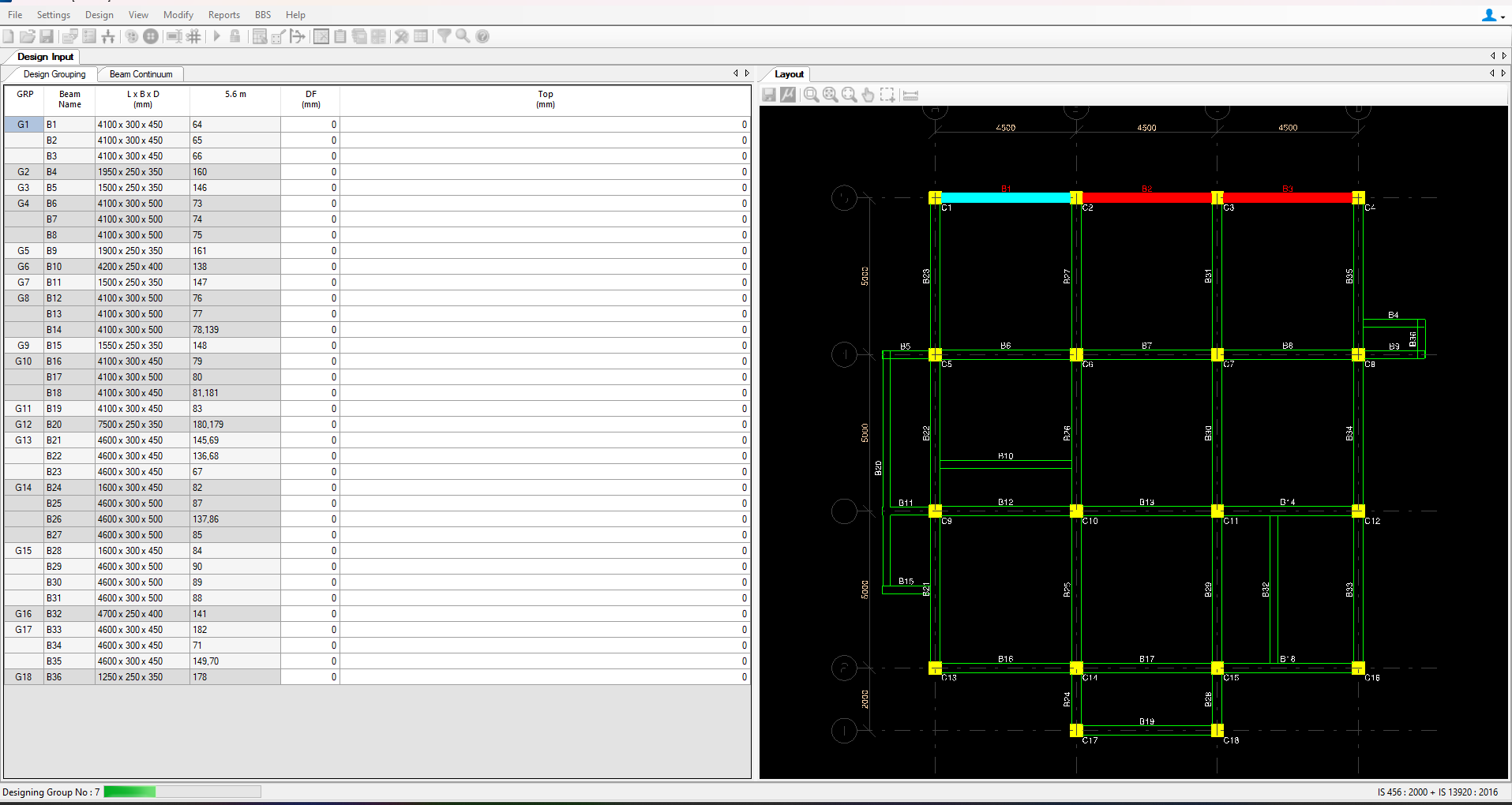1512x805 pixels.
Task: Select the marquee selection tool in Layout
Action: click(x=887, y=95)
